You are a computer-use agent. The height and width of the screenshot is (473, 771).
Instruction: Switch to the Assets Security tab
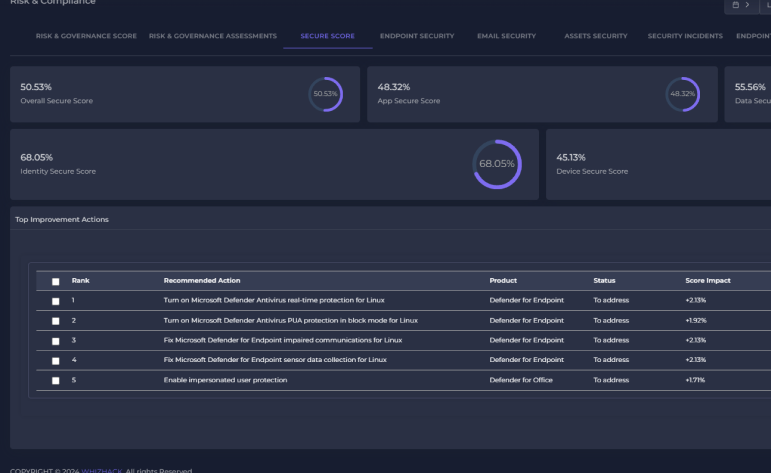coord(596,36)
